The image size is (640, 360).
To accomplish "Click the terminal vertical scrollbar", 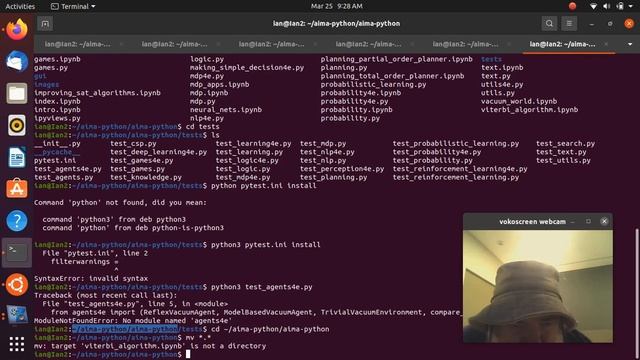I will click(637, 294).
